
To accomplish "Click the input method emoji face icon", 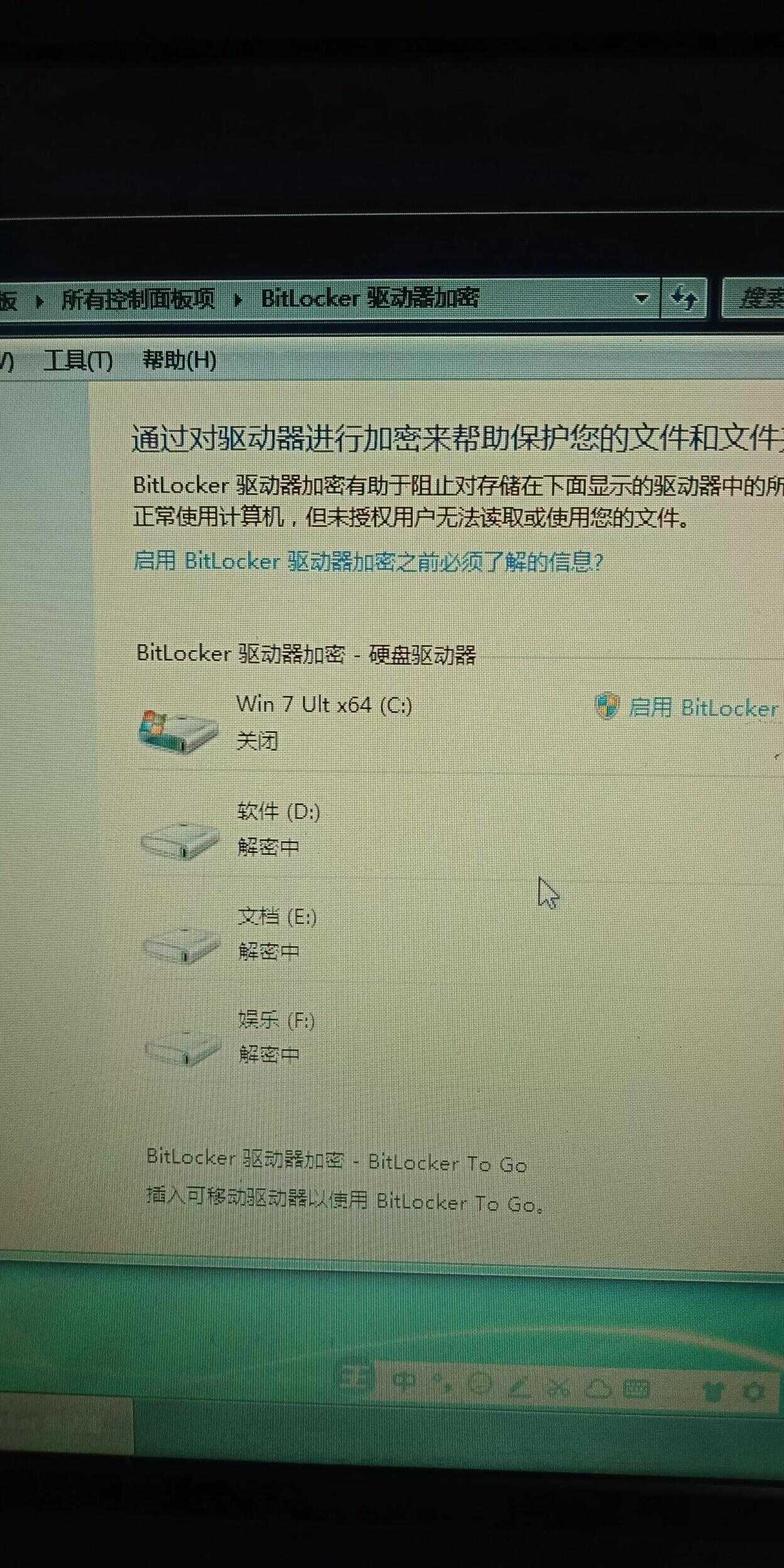I will tap(480, 1384).
